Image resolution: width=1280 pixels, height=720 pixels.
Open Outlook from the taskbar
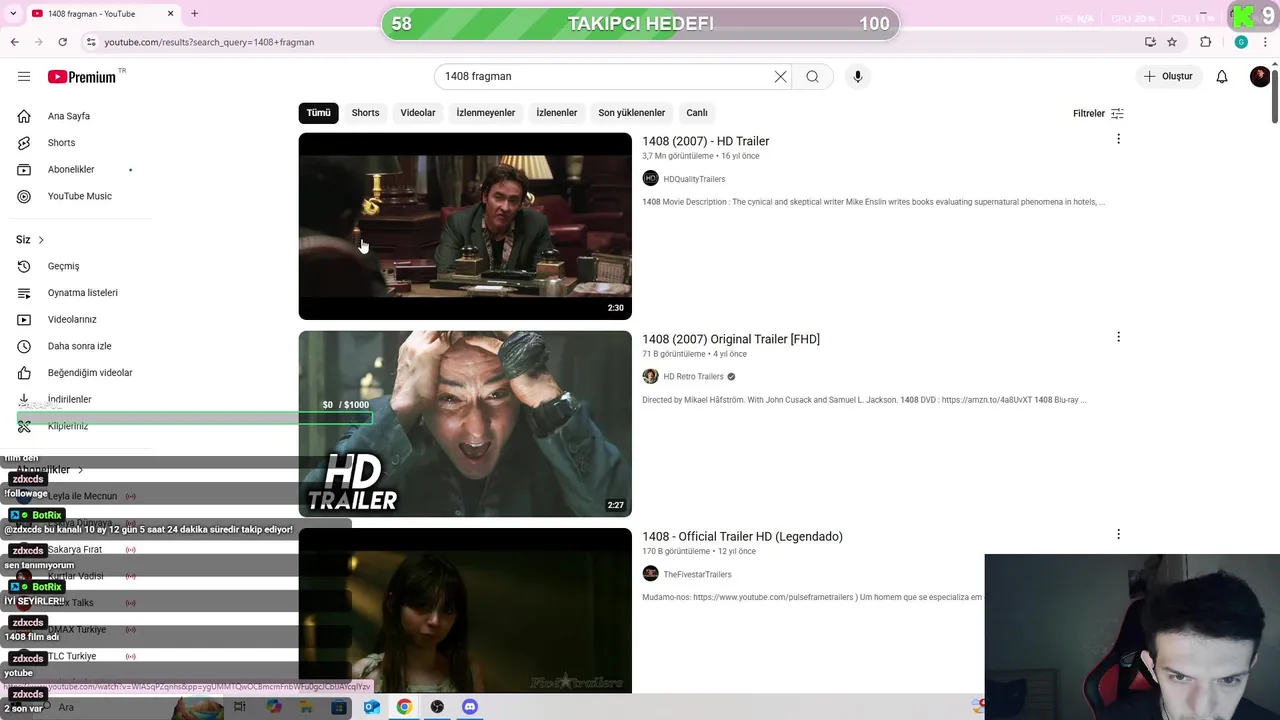tap(371, 707)
